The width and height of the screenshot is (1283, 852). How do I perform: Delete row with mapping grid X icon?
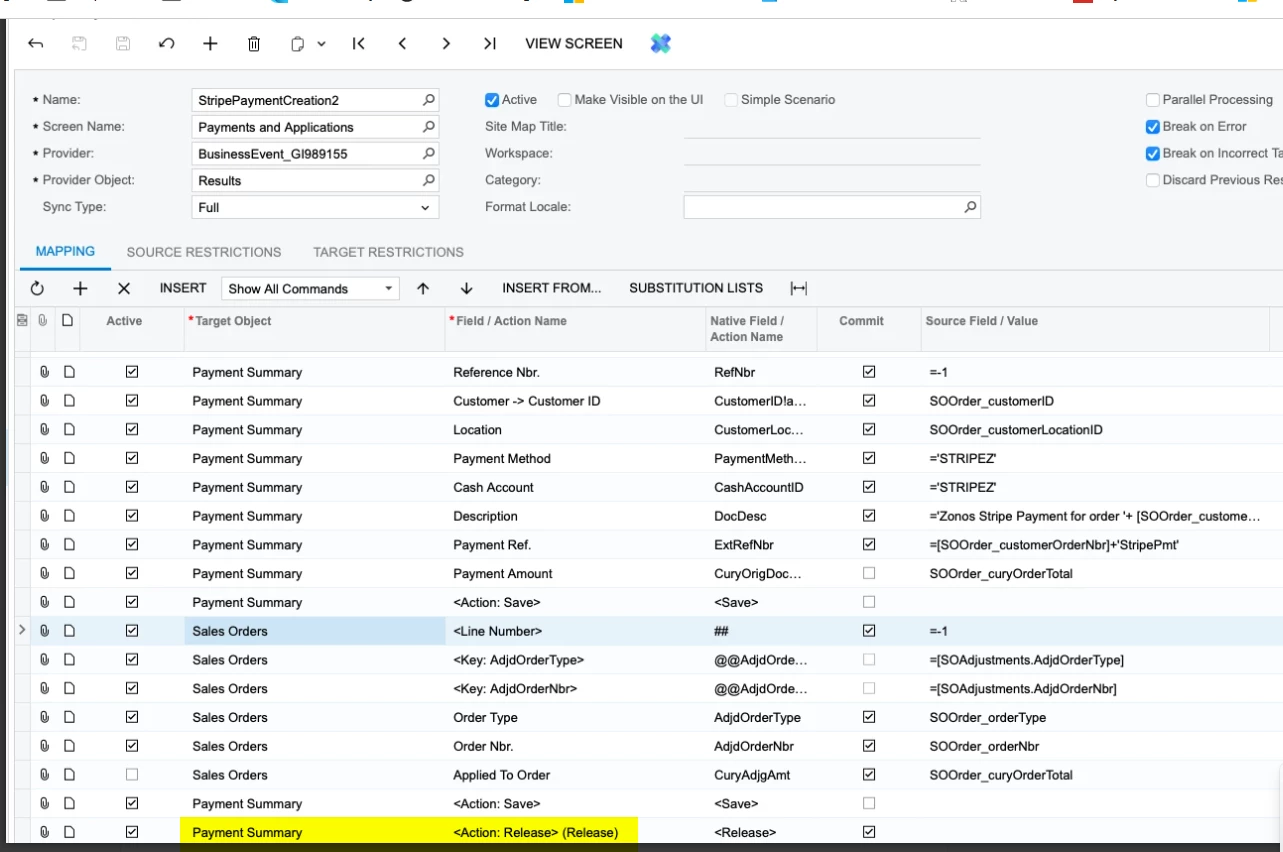(x=124, y=288)
